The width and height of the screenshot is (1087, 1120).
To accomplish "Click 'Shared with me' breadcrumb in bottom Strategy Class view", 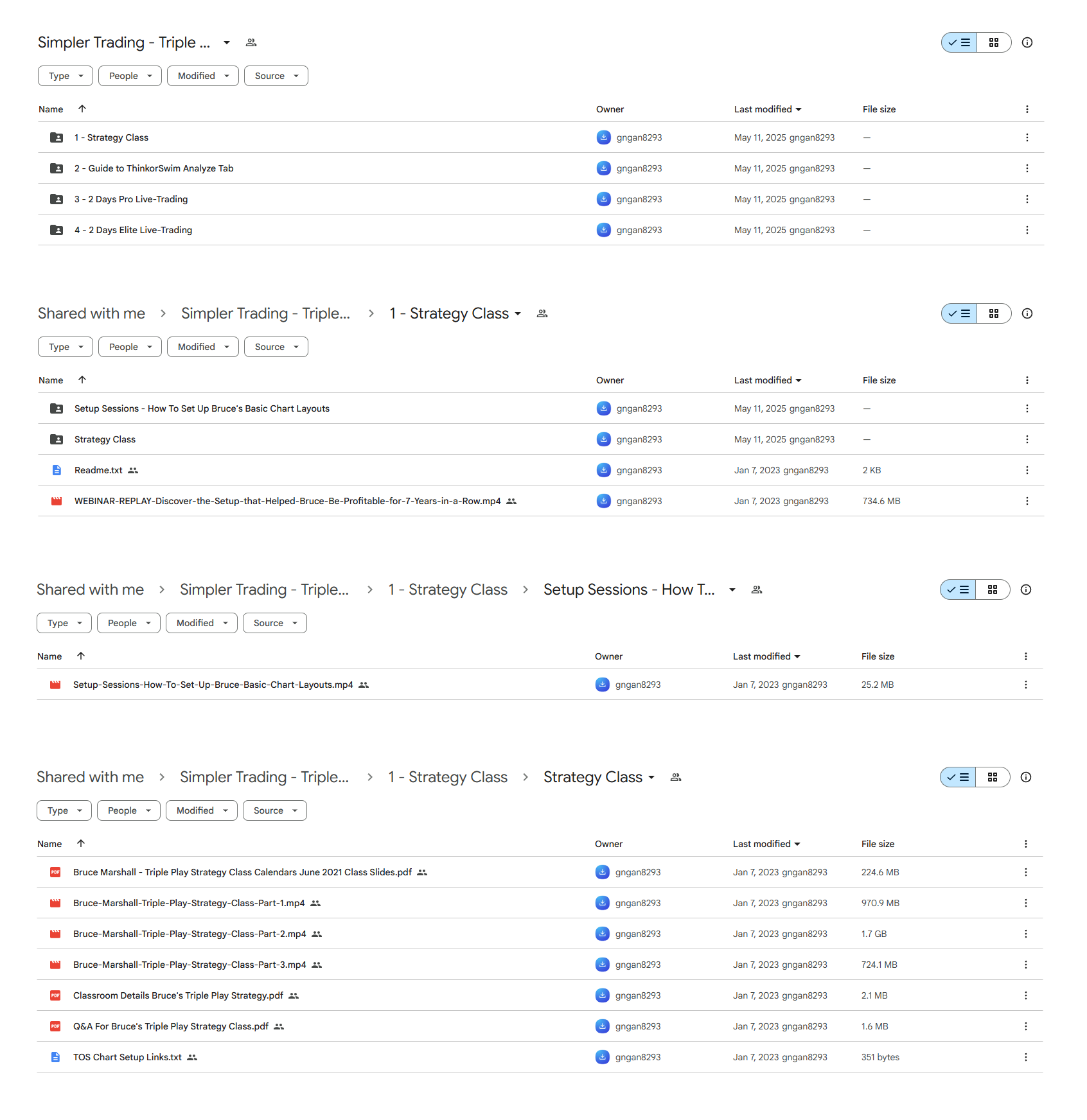I will point(90,777).
